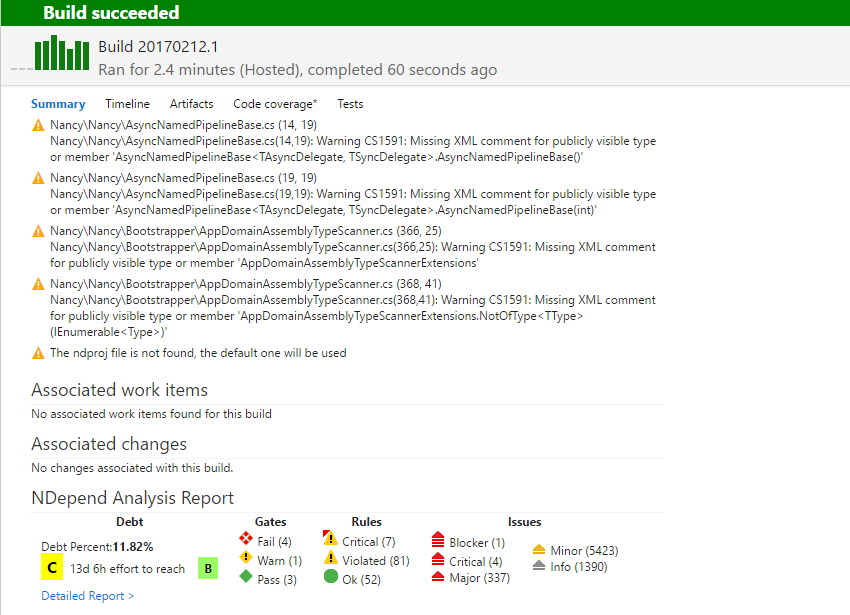Open the Tests tab
This screenshot has height=615, width=850.
[349, 103]
